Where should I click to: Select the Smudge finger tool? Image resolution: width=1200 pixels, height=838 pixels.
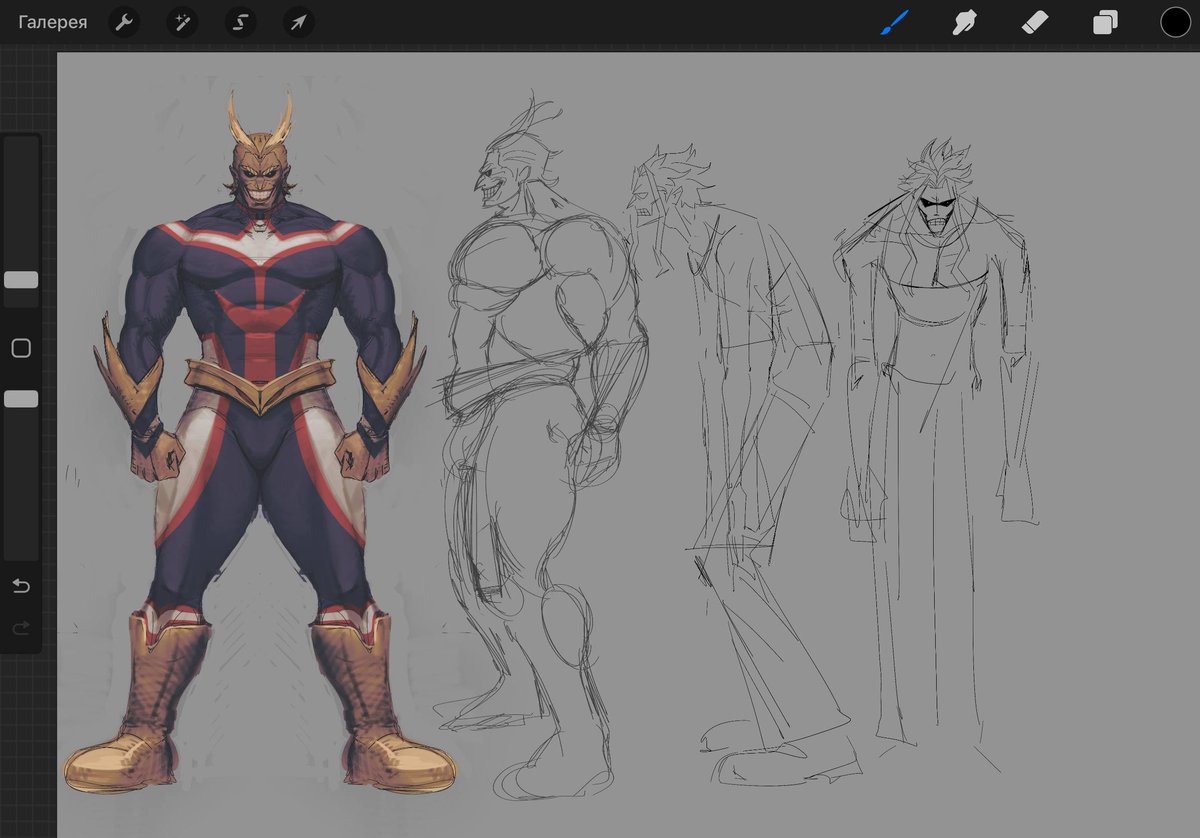point(964,22)
